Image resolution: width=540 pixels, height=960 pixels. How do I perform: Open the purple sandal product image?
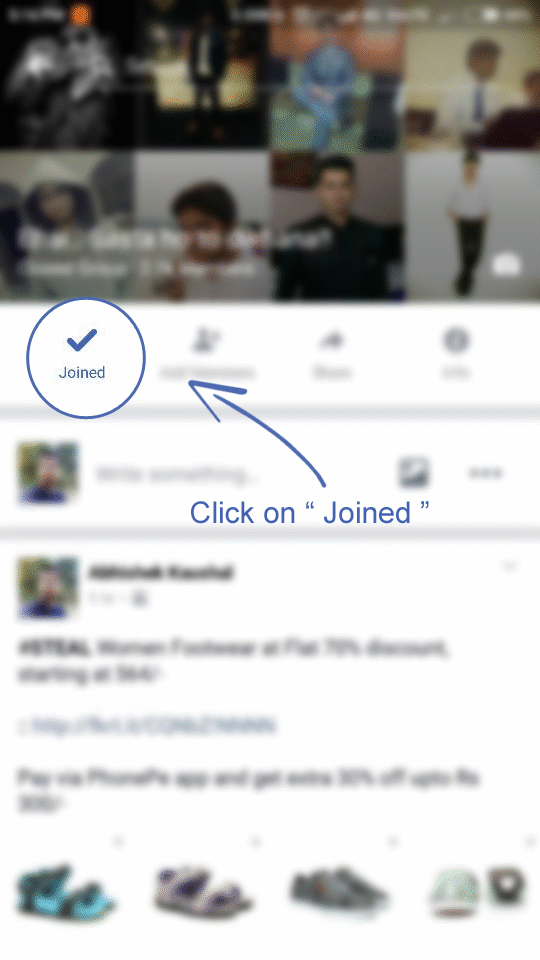click(202, 889)
